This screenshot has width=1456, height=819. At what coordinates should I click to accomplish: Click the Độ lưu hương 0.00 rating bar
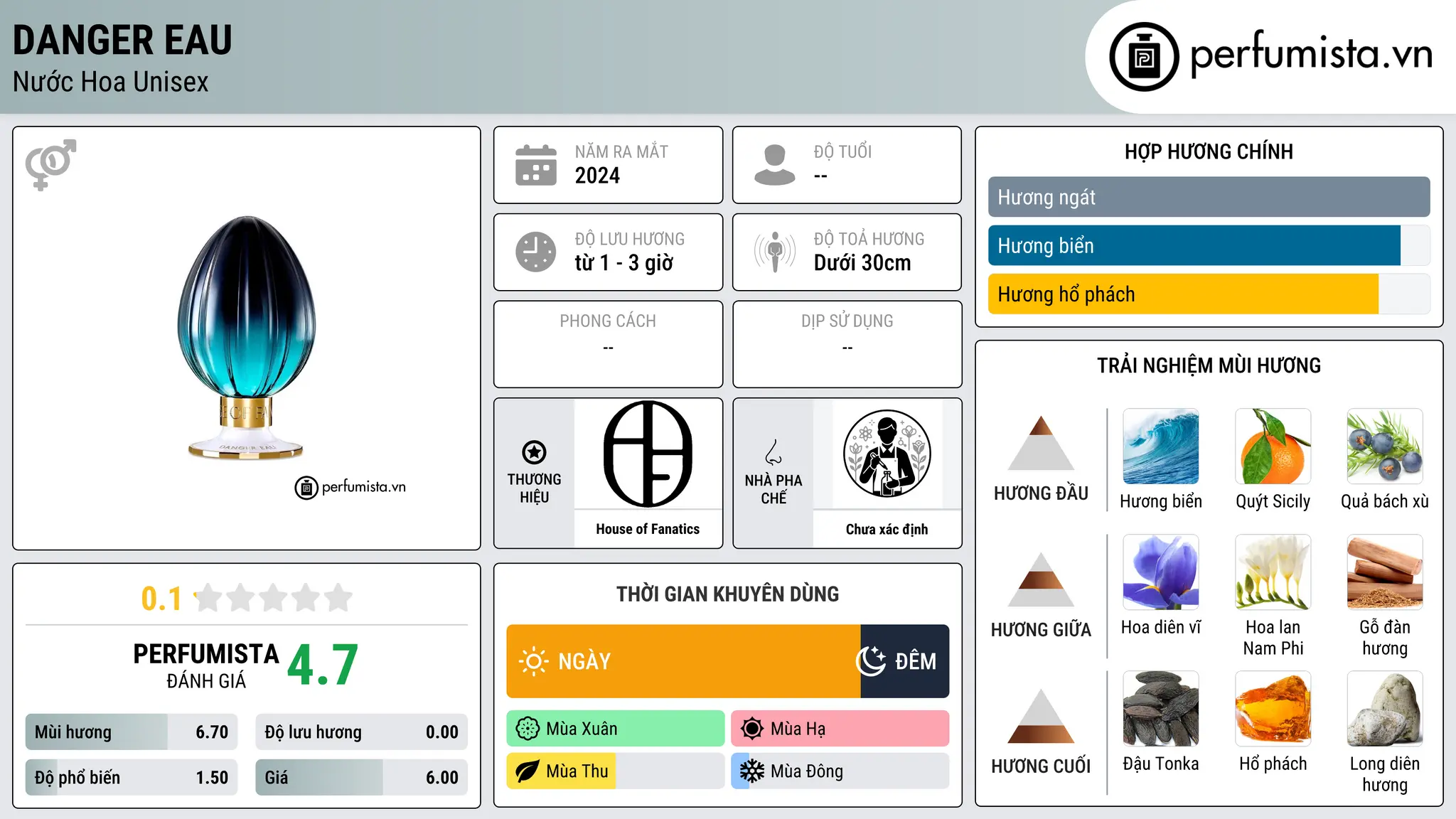coord(361,732)
